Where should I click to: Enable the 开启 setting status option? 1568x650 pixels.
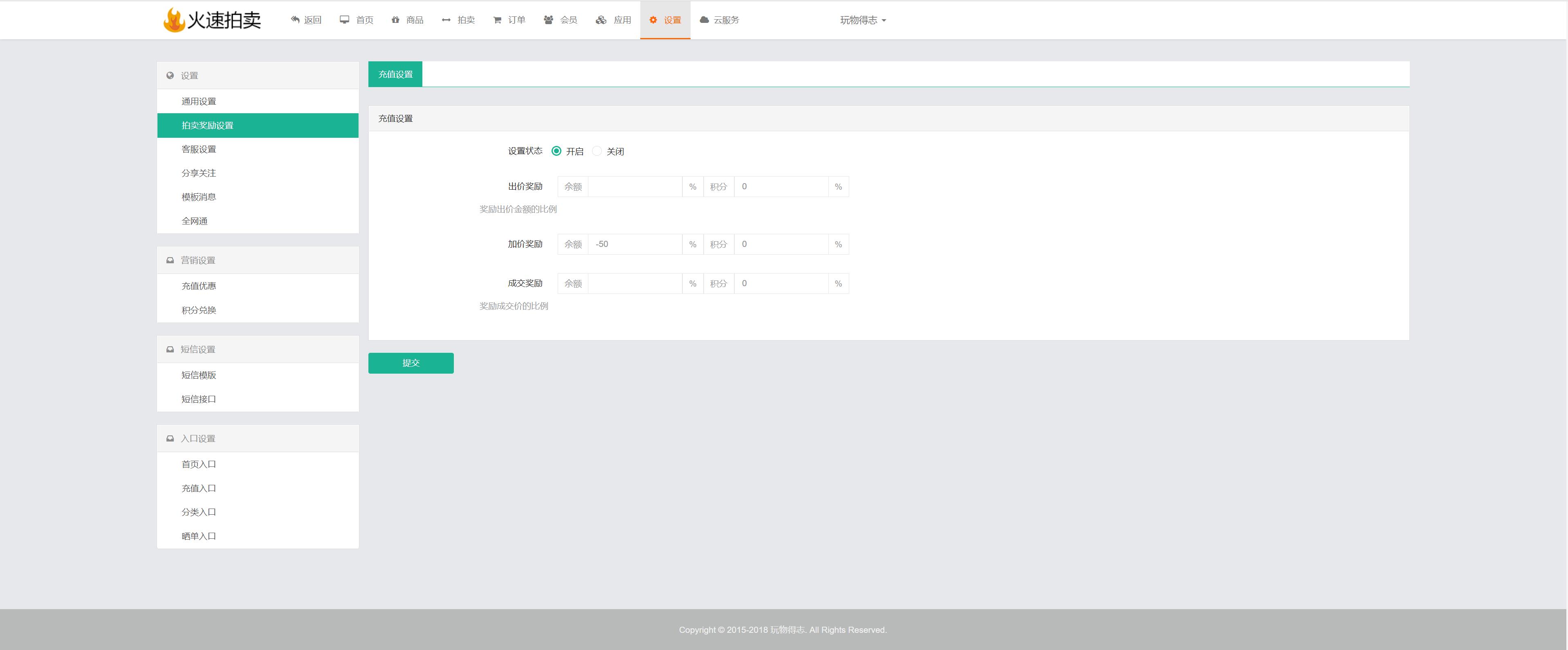click(x=557, y=151)
